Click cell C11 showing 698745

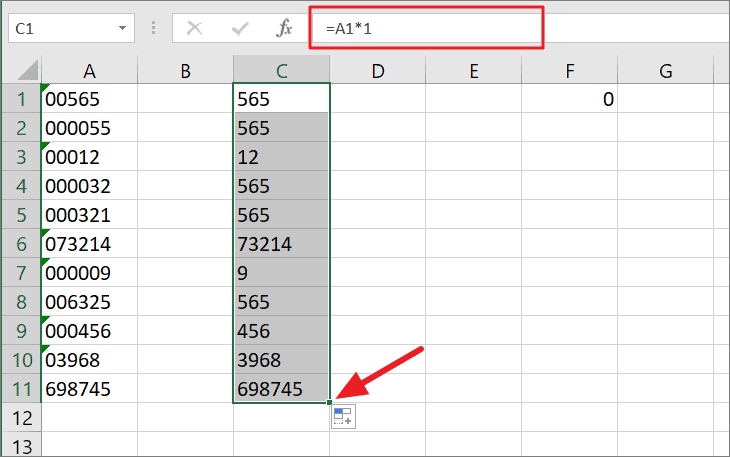(x=282, y=389)
